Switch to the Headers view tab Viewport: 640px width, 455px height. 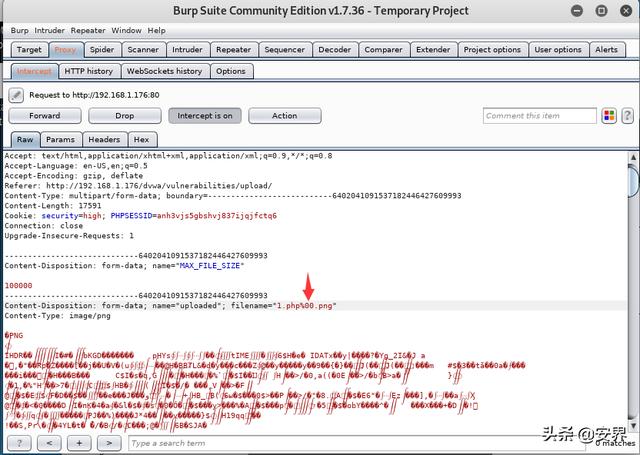point(104,140)
